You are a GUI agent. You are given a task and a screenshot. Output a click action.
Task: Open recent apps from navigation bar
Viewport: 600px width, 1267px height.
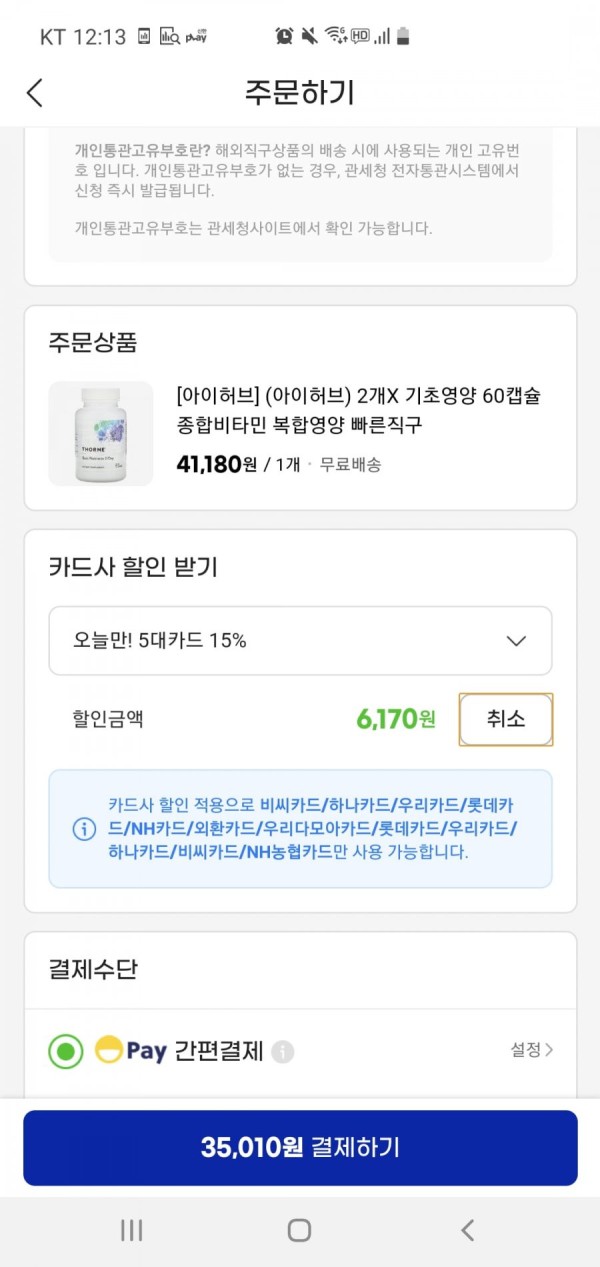(132, 1230)
